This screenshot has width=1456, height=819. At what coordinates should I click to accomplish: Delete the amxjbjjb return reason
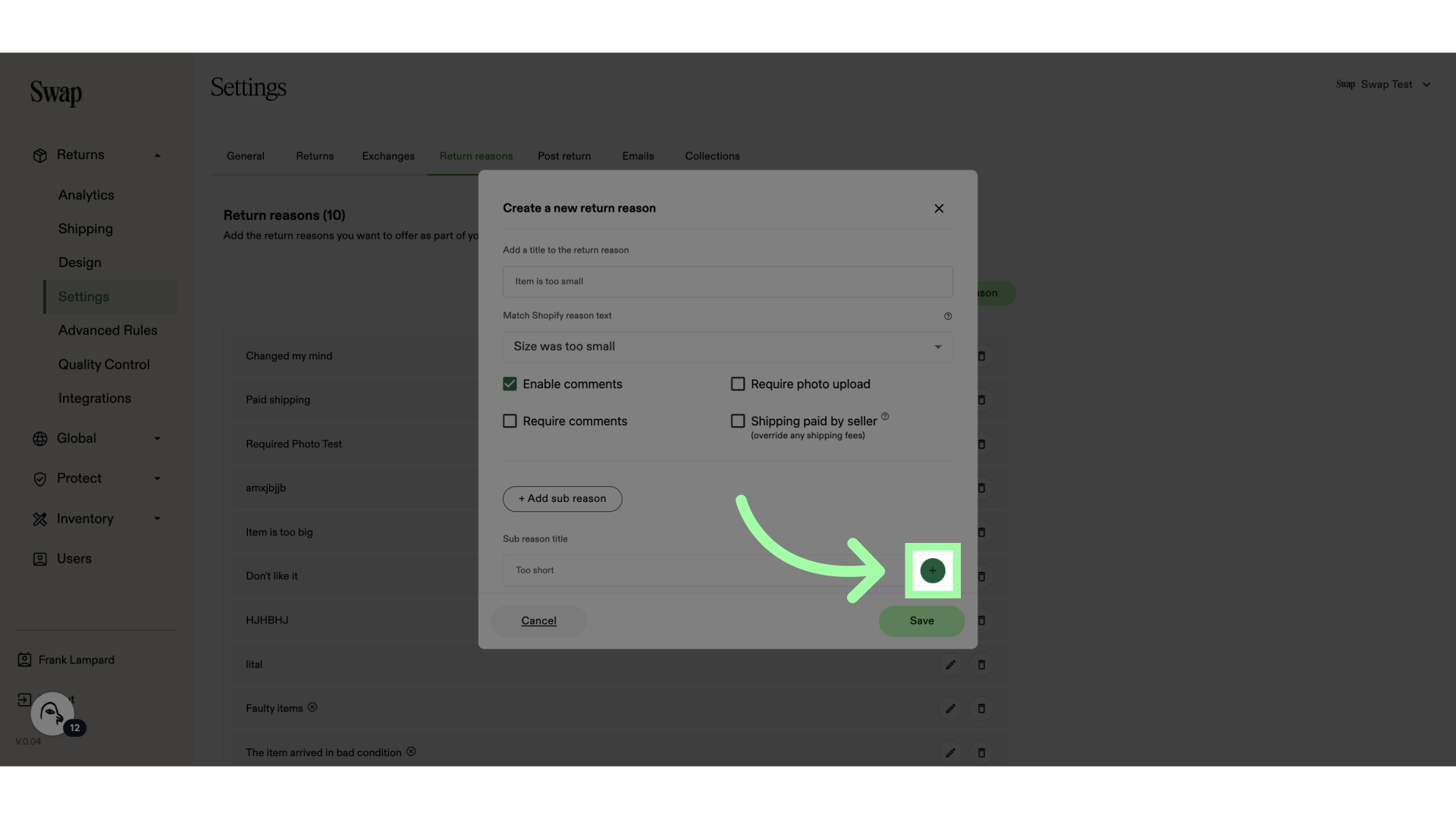(x=981, y=488)
